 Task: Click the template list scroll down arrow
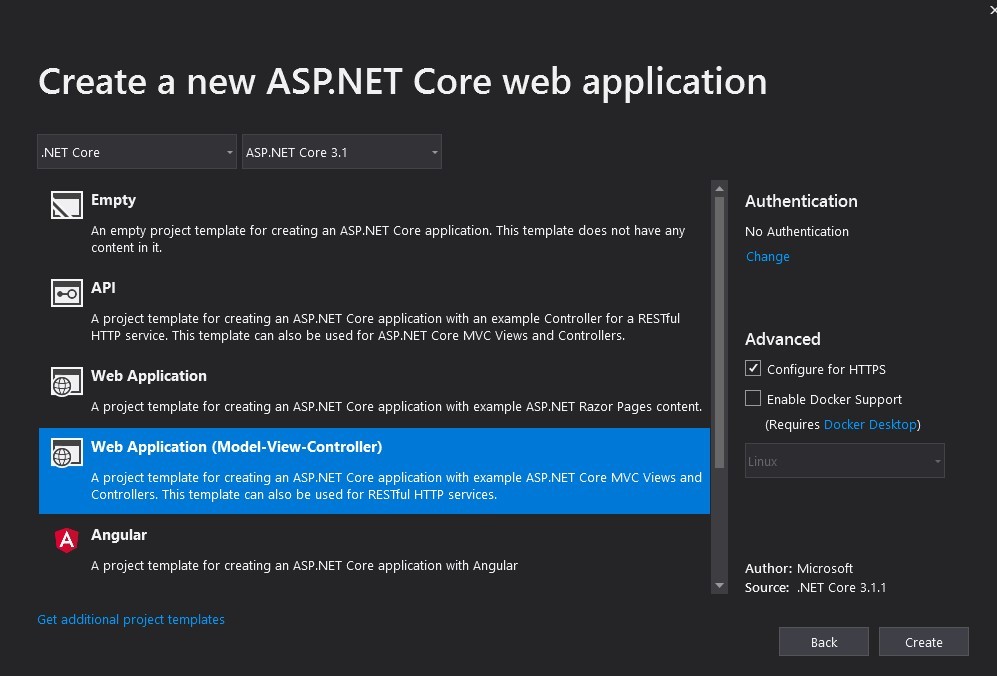(719, 586)
